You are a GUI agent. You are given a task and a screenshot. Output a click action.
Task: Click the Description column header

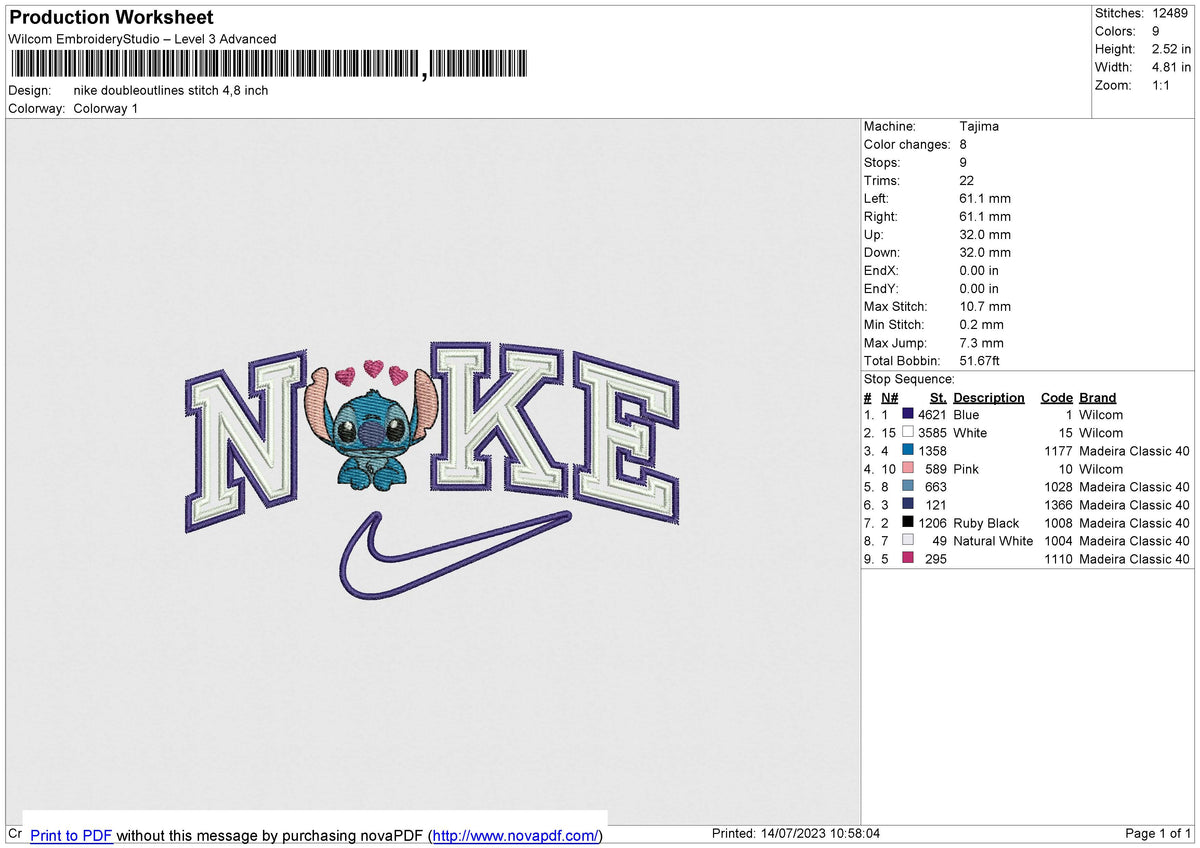(x=989, y=397)
